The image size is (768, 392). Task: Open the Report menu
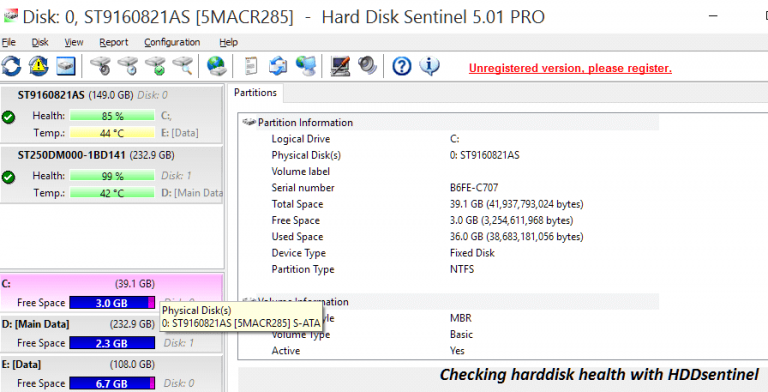(114, 42)
